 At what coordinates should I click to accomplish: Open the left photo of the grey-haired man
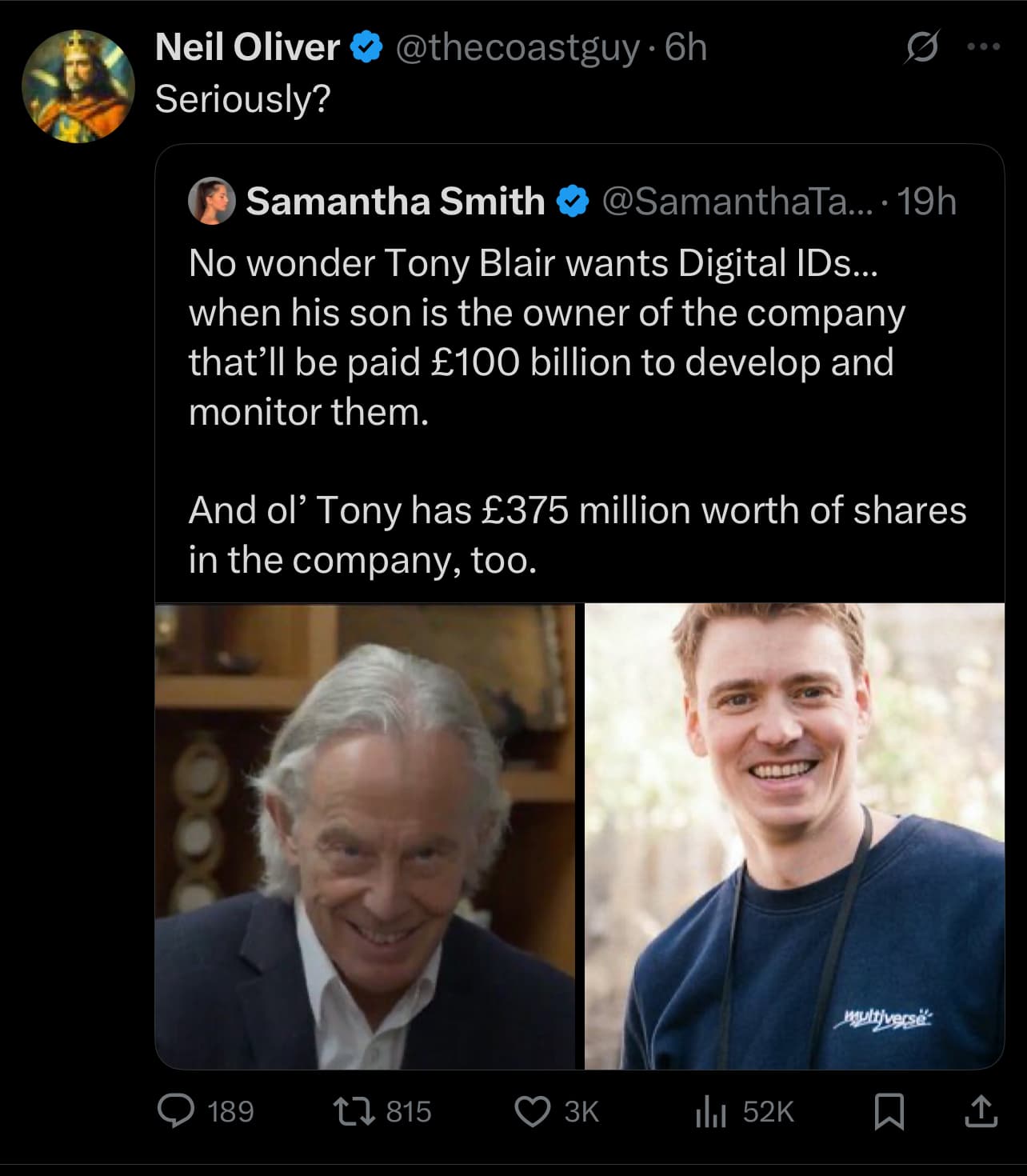[x=365, y=836]
